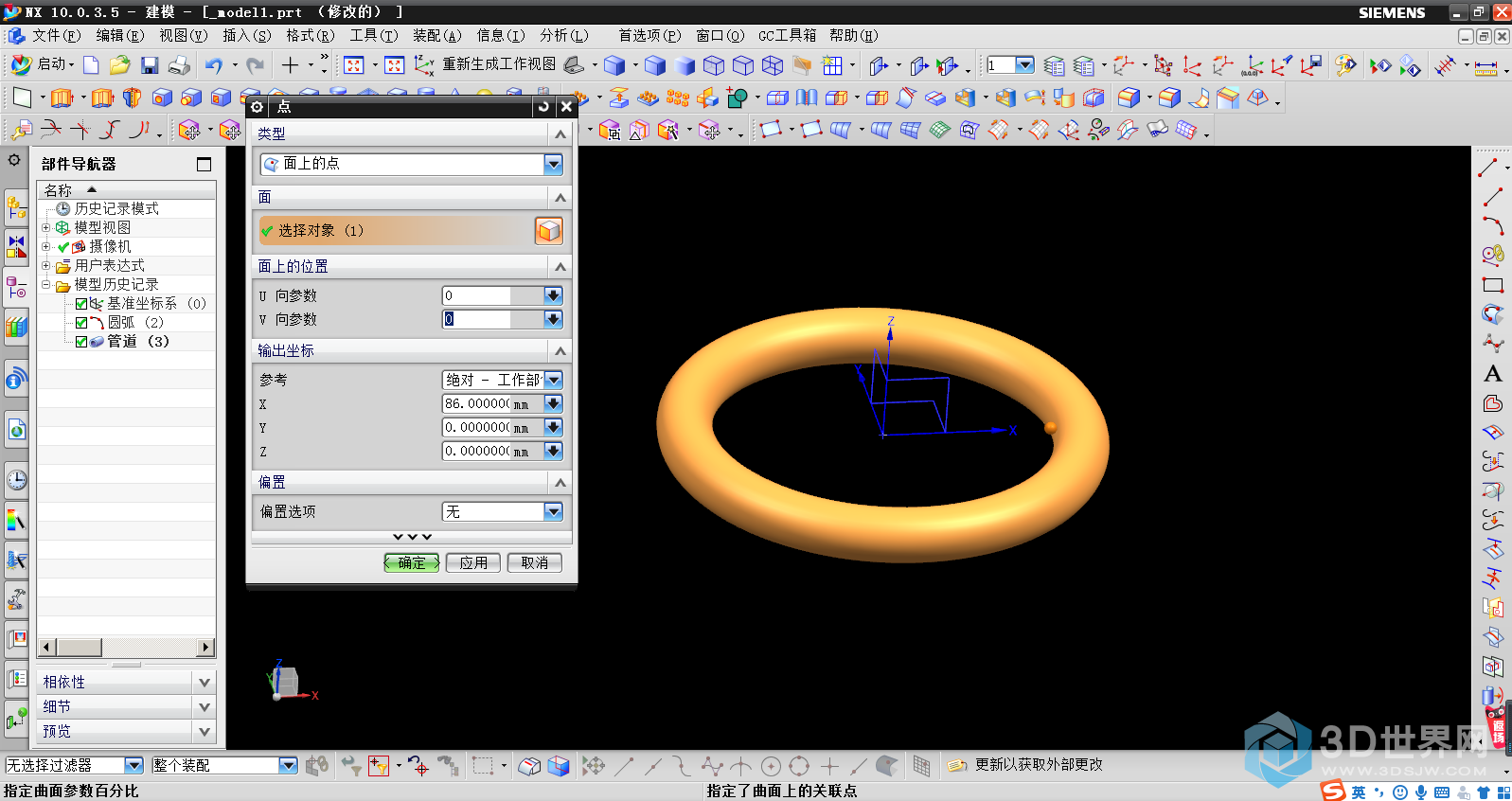Click the Measure Distance ruler icon
1512x801 pixels.
pos(1485,66)
